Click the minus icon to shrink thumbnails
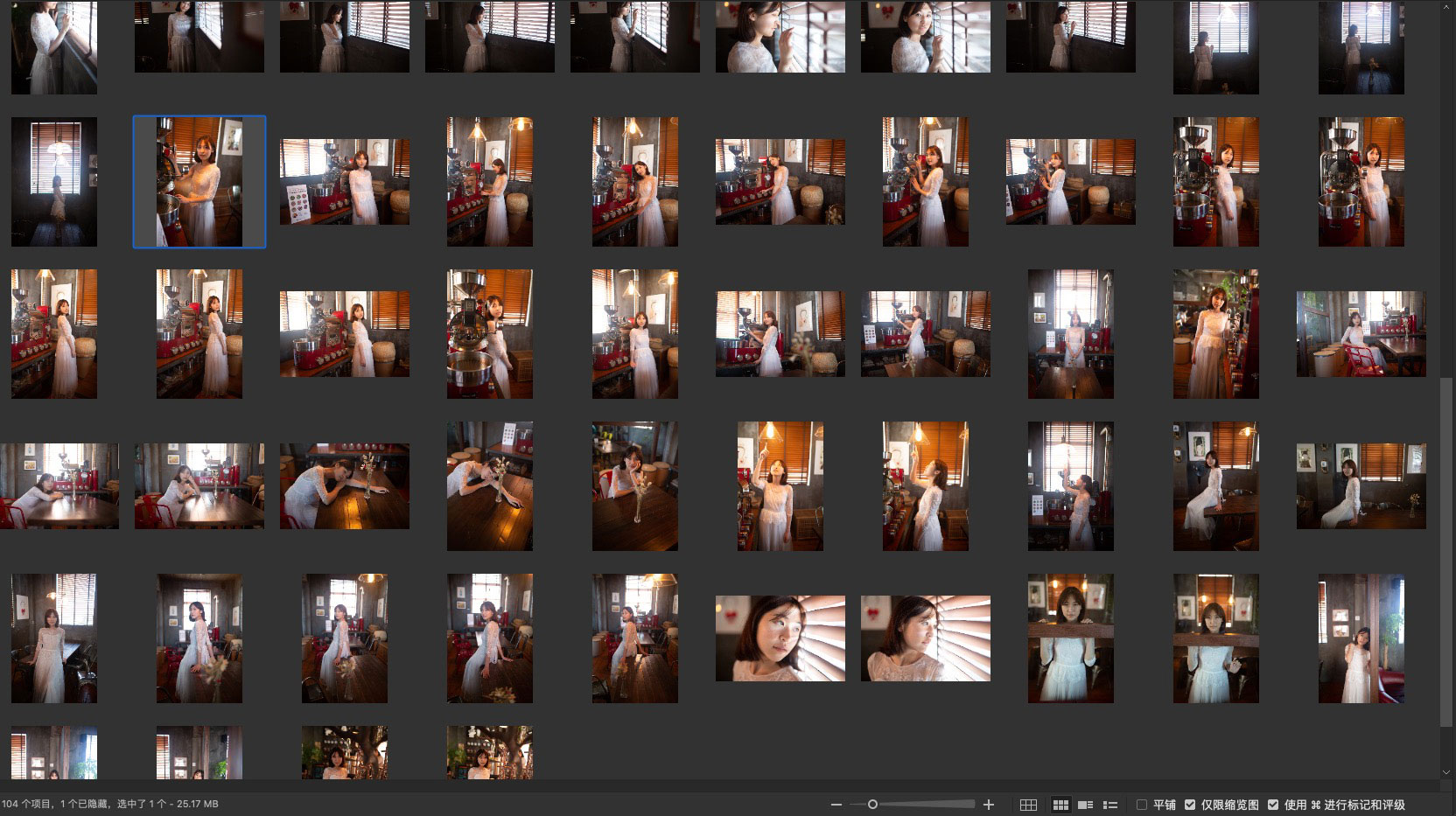This screenshot has width=1456, height=816. [836, 805]
